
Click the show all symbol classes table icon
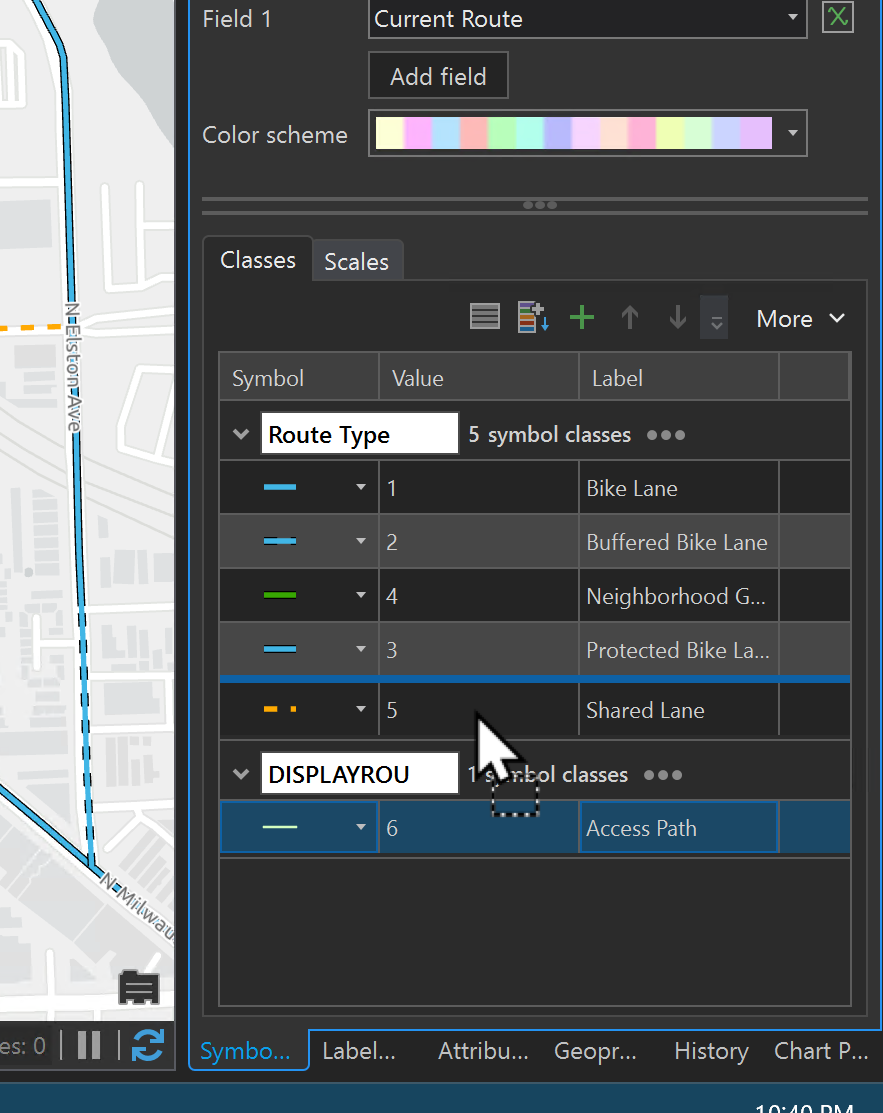point(485,317)
